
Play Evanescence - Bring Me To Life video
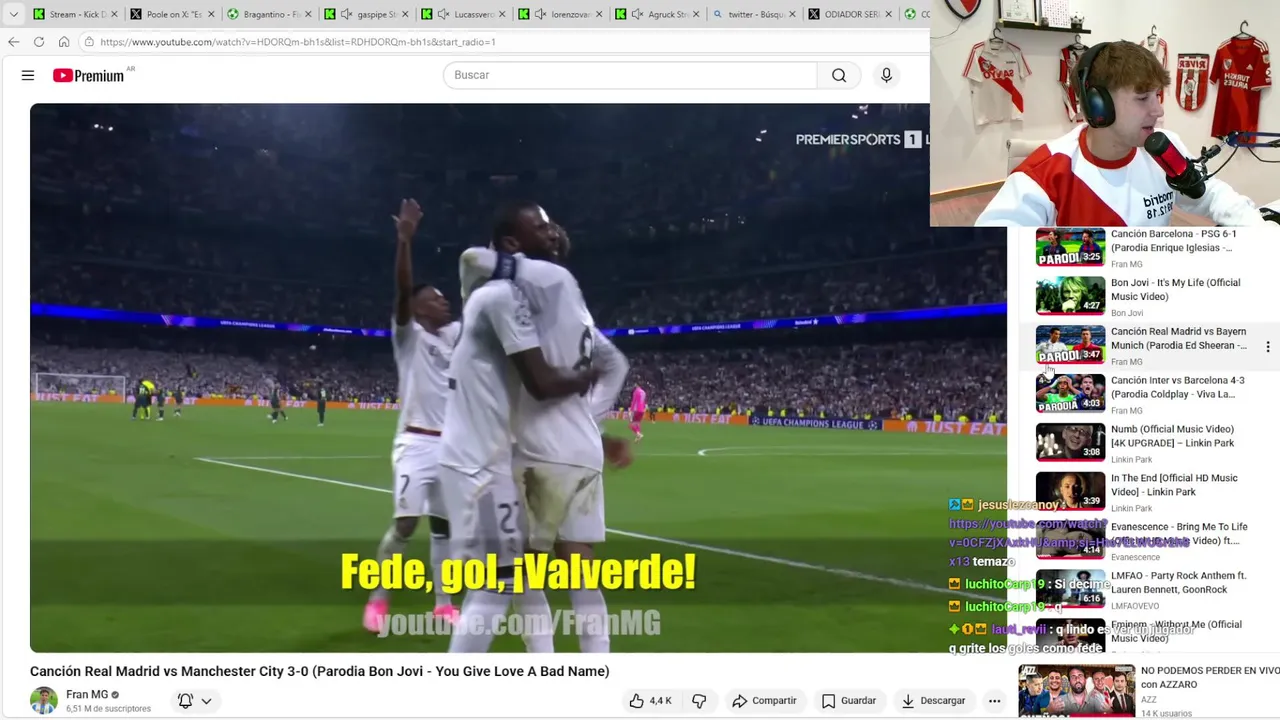[1179, 534]
